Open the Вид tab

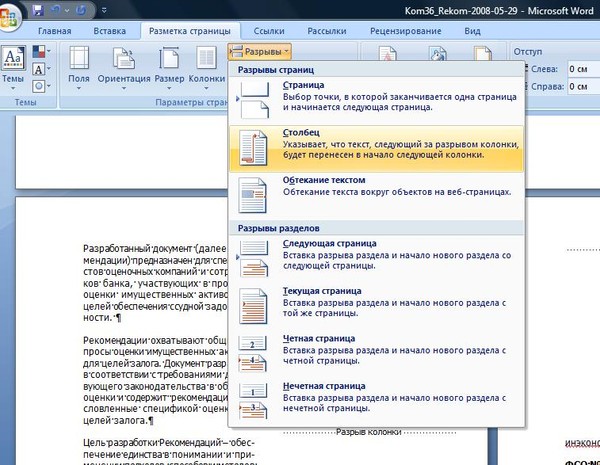pyautogui.click(x=472, y=31)
